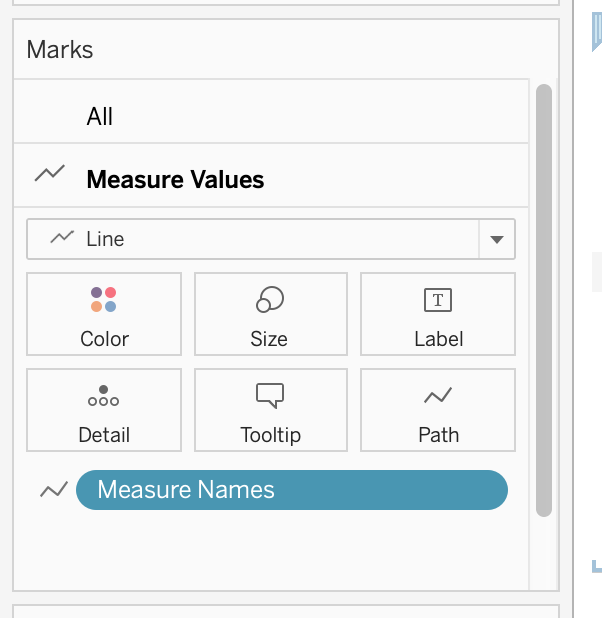Click path icon left of Measure Names pill
The height and width of the screenshot is (618, 602).
click(x=54, y=490)
